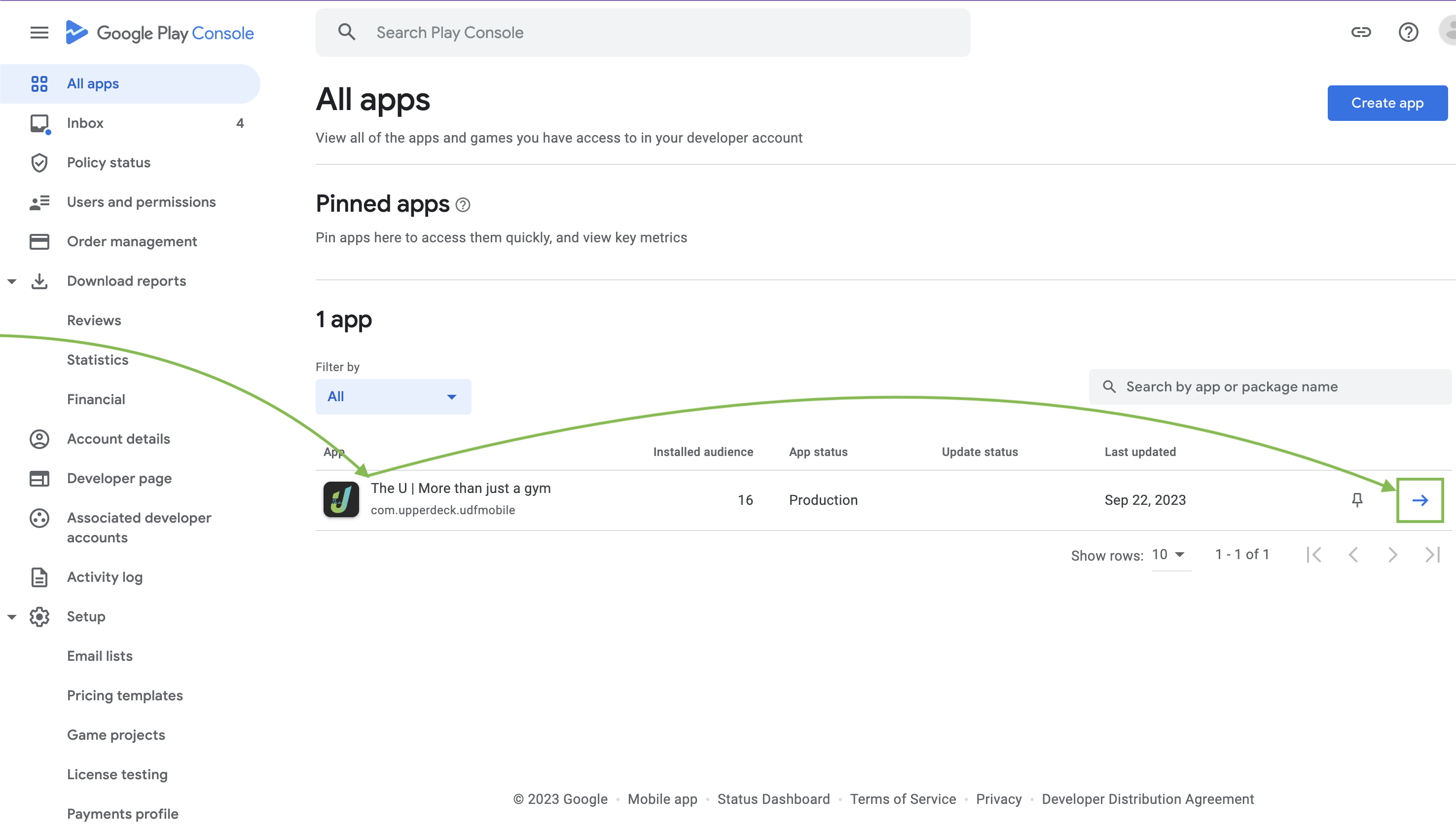The image size is (1456, 835).
Task: Click Pinned apps help info icon
Action: 463,205
